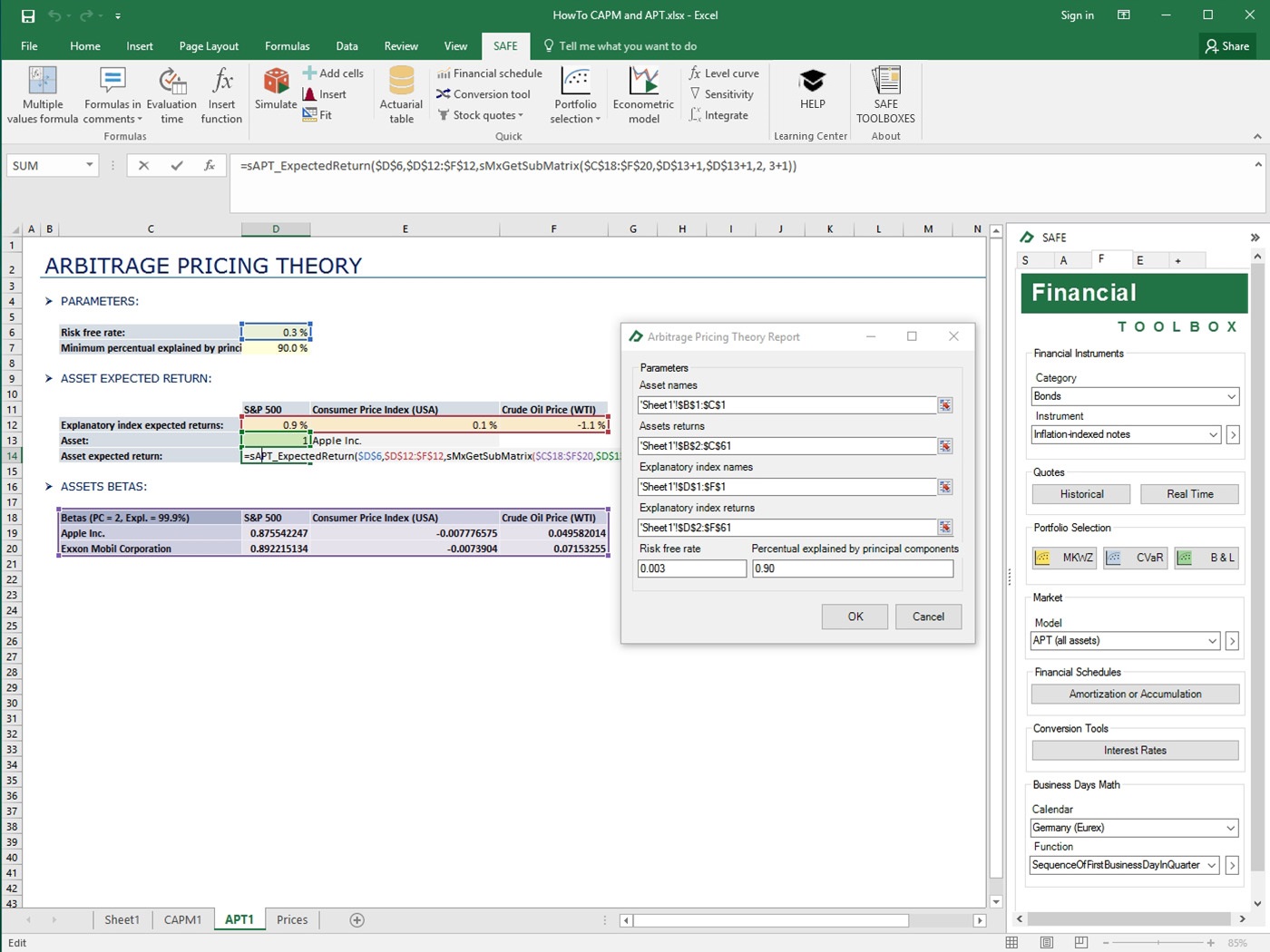The image size is (1270, 952).
Task: Open Stock quotes dropdown
Action: pyautogui.click(x=481, y=115)
